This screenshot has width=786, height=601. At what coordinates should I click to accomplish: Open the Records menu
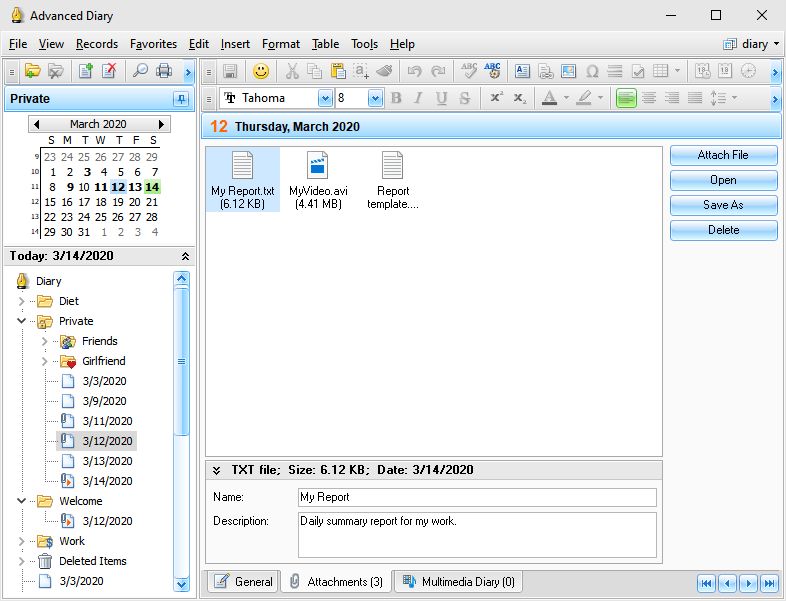click(97, 44)
